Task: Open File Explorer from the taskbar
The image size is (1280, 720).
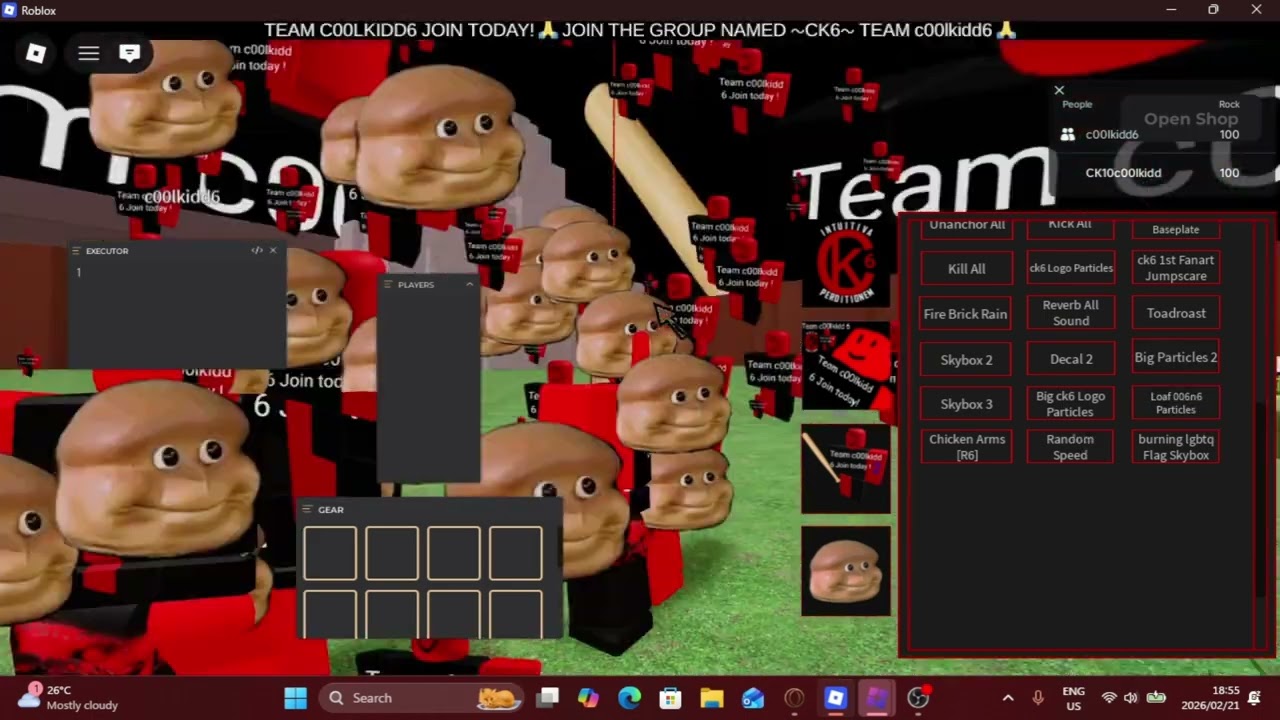Action: [712, 698]
